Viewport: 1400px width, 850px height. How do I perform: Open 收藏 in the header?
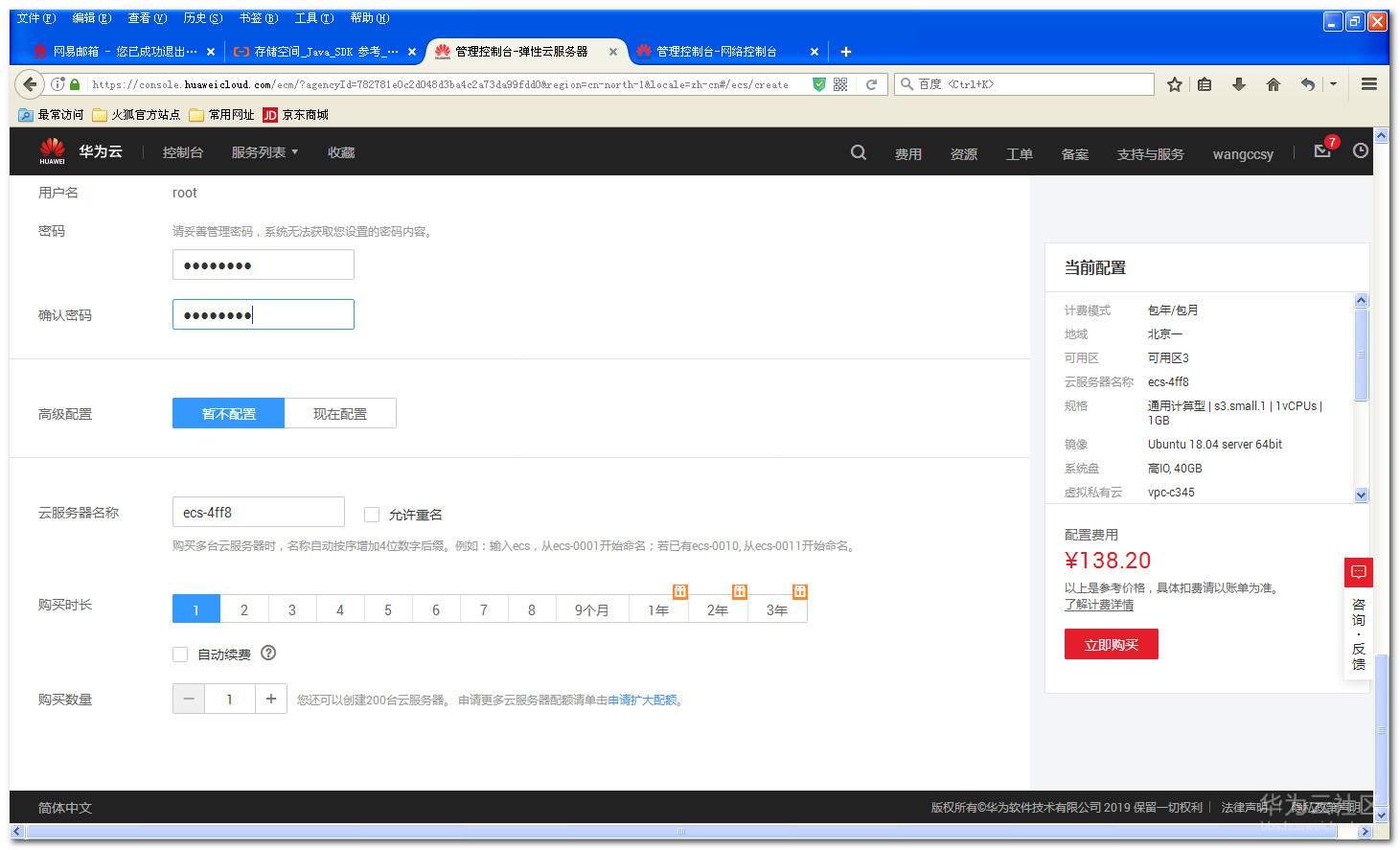[341, 152]
